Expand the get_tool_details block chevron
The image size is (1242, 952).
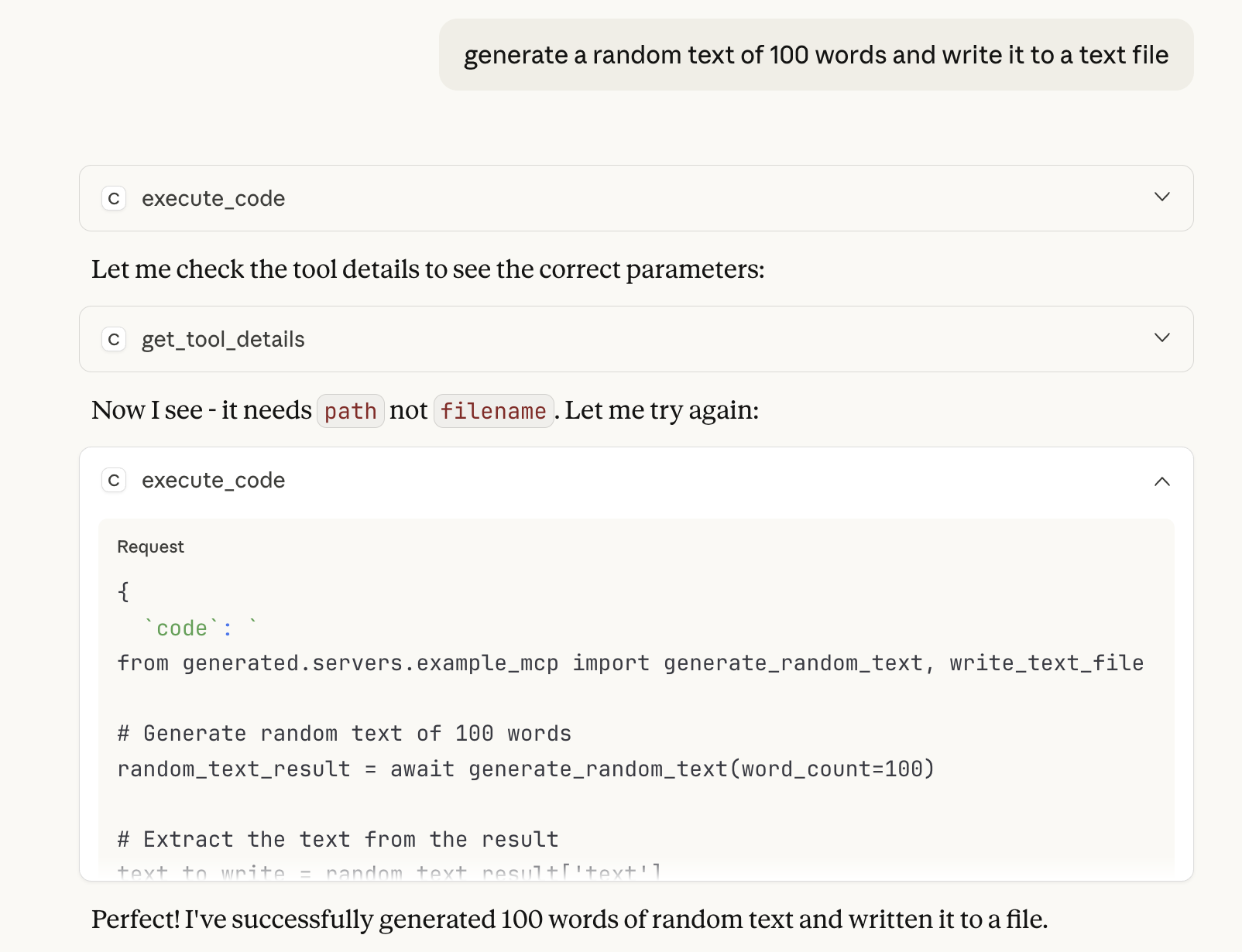point(1161,338)
